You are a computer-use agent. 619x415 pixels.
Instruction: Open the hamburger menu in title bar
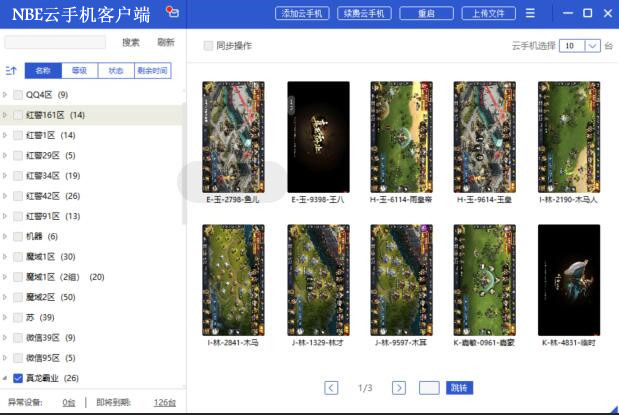pos(530,13)
